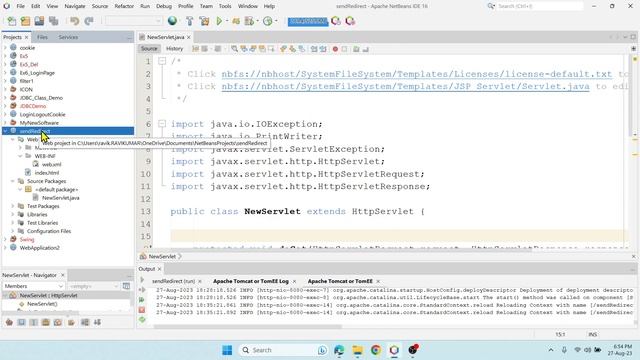Expand the Configuration Files node
Image resolution: width=640 pixels, height=360 pixels.
pyautogui.click(x=13, y=231)
